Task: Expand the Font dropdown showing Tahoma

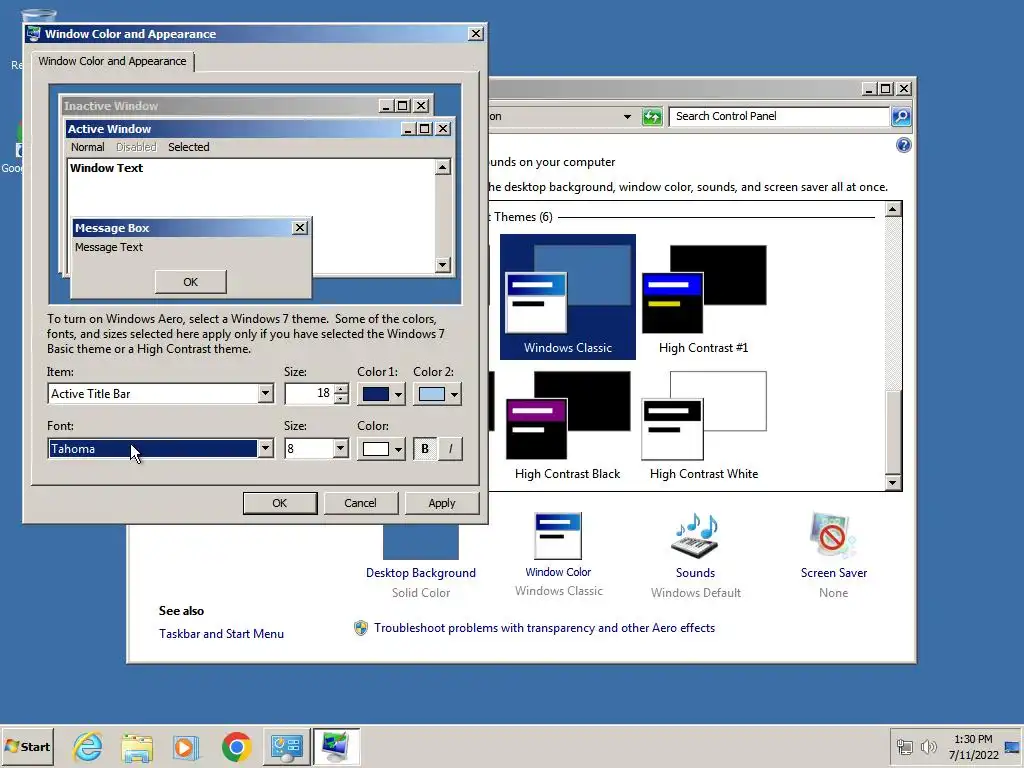Action: pos(265,449)
